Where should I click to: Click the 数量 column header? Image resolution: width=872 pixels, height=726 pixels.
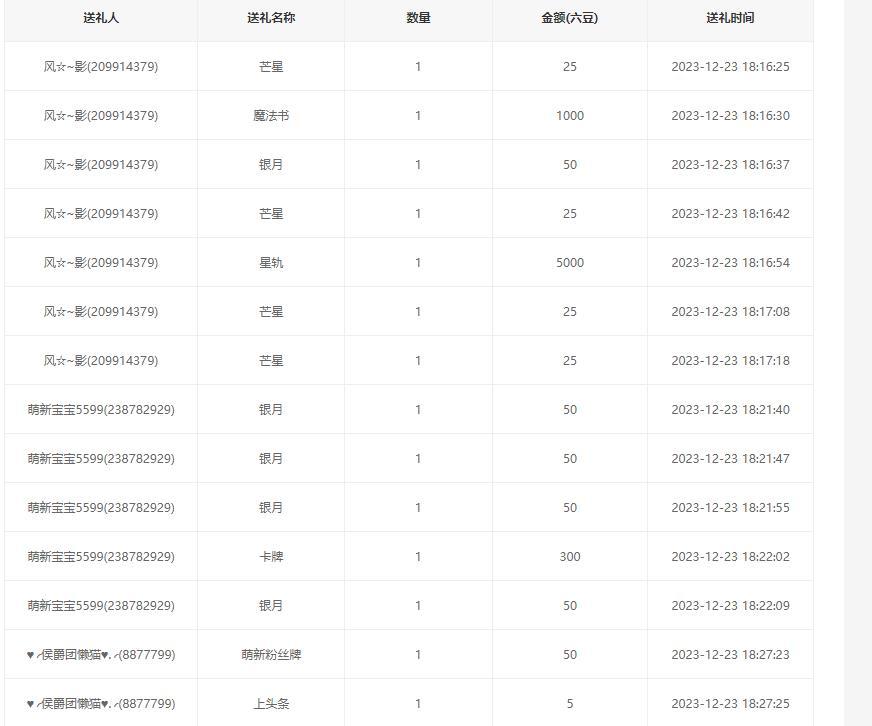(418, 18)
